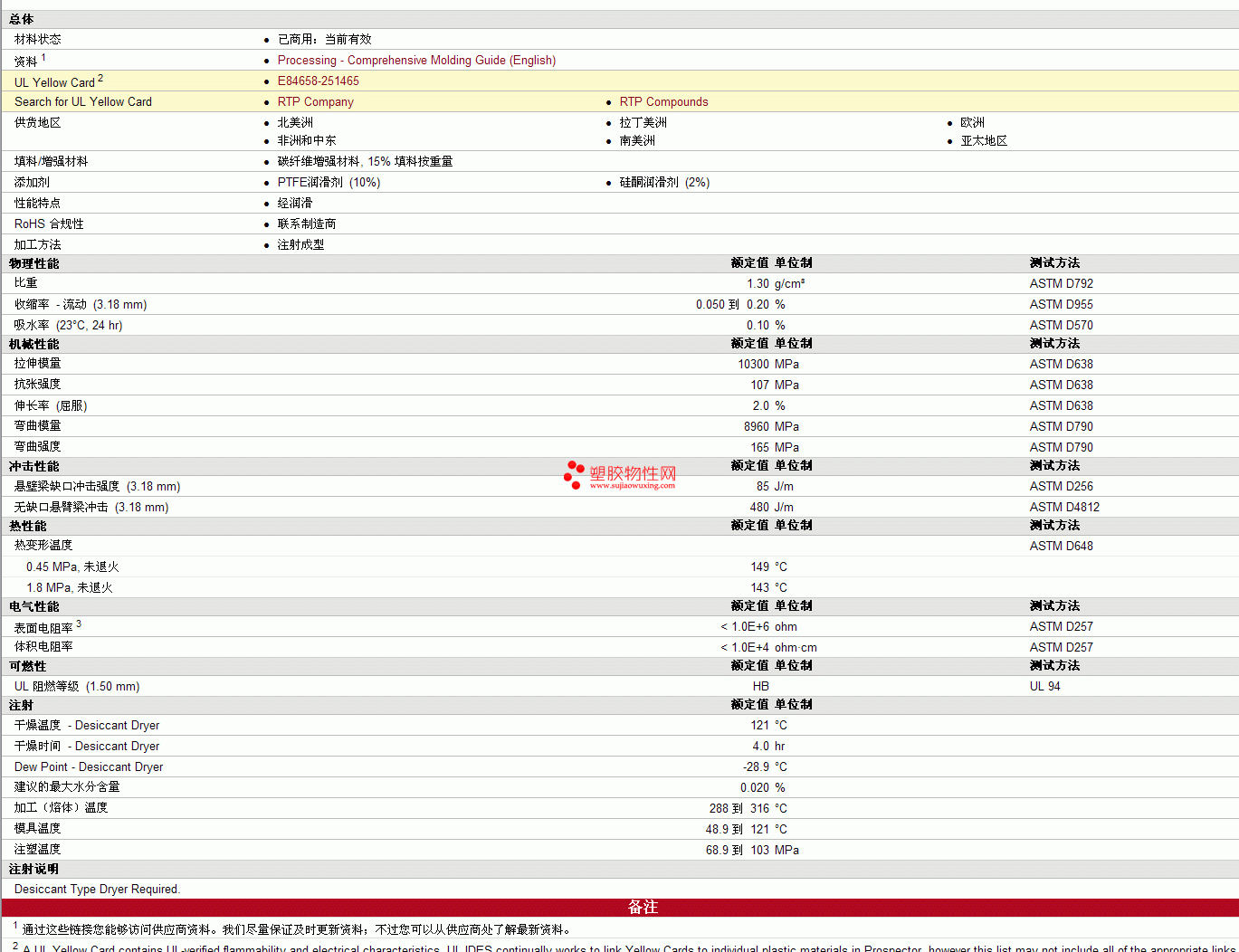Click ASTM D648 test method
1239x952 pixels.
click(1062, 546)
